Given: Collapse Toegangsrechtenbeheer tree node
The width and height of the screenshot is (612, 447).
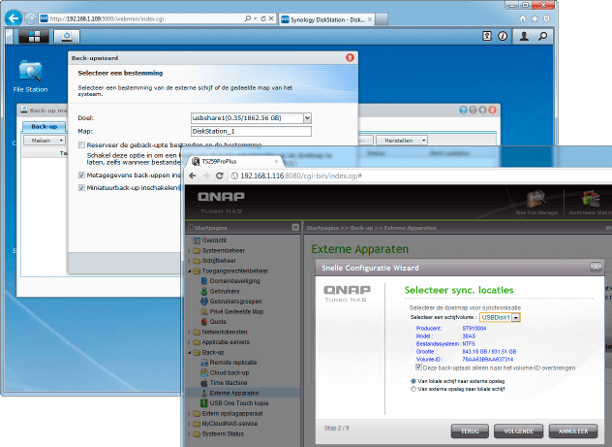Looking at the screenshot, I should 189,271.
